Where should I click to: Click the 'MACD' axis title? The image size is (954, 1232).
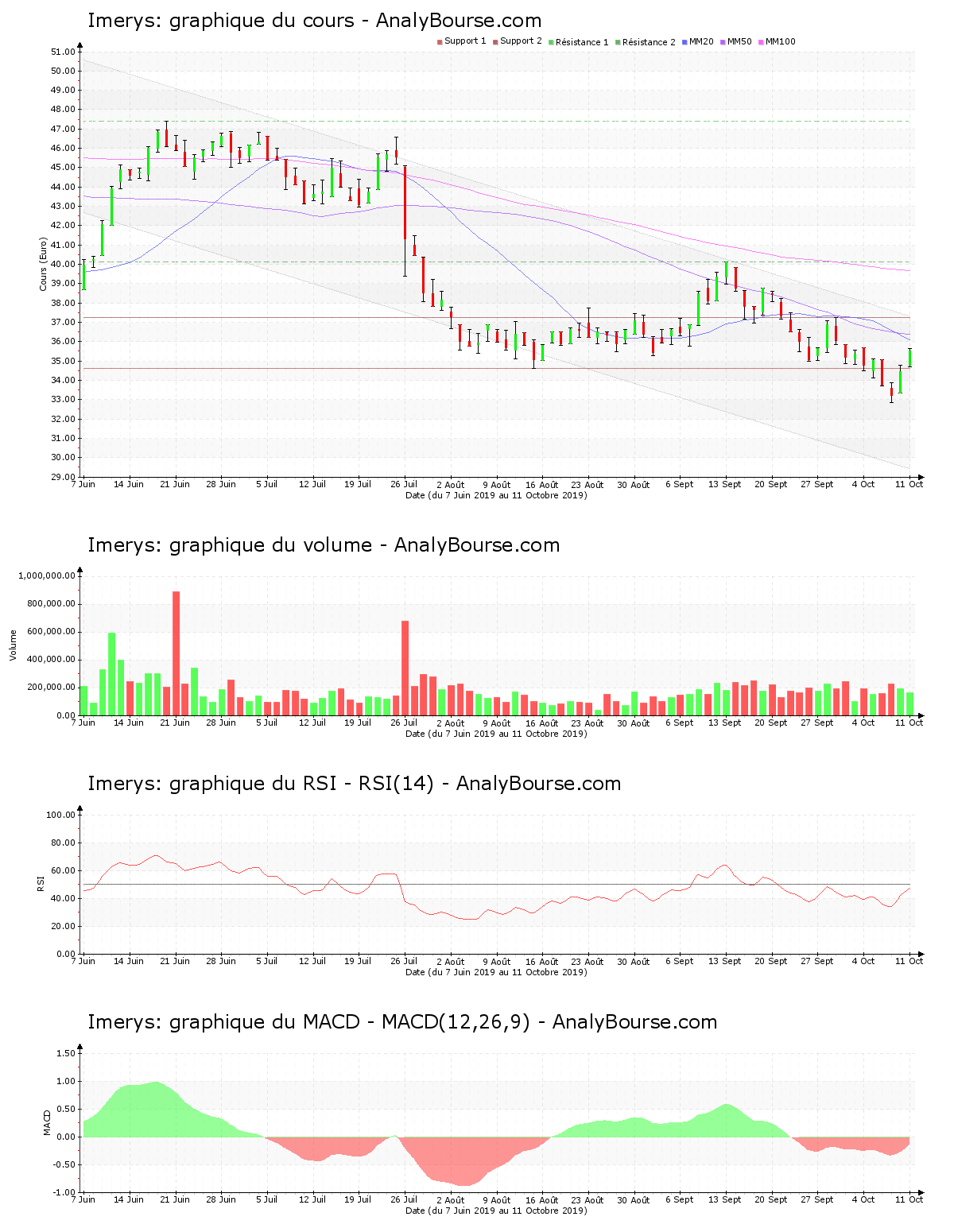[47, 1122]
